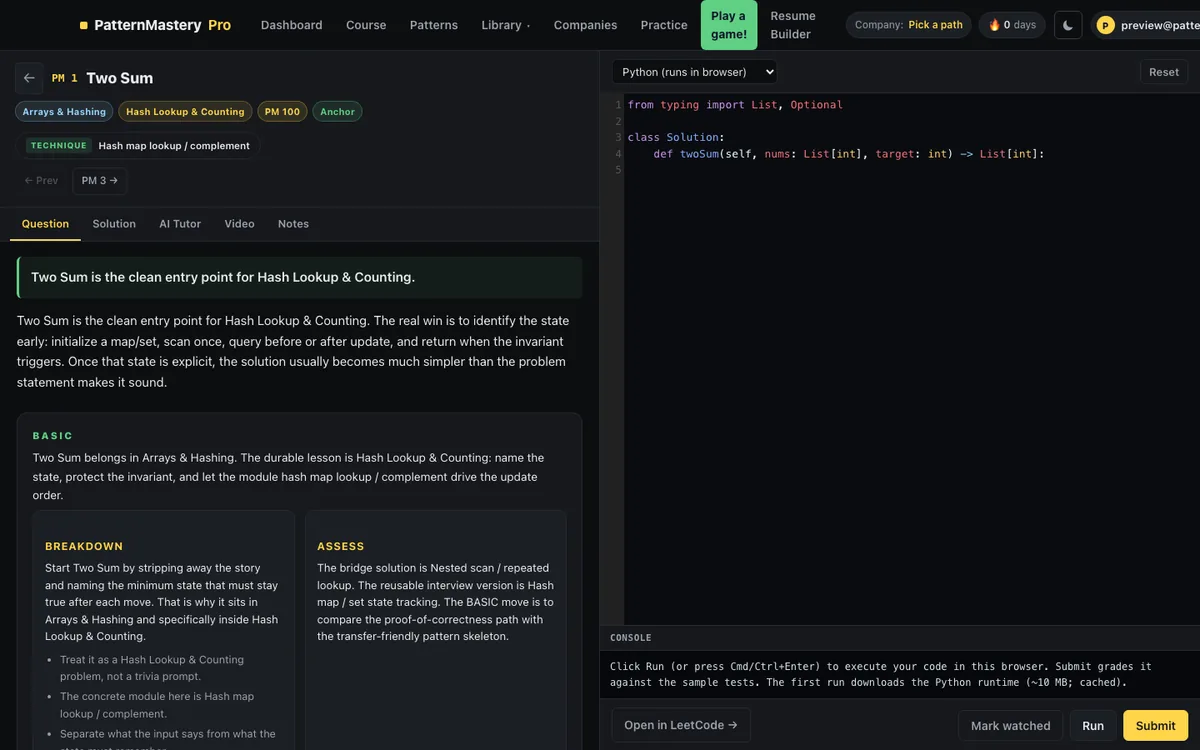Switch to the Question tab

(45, 224)
